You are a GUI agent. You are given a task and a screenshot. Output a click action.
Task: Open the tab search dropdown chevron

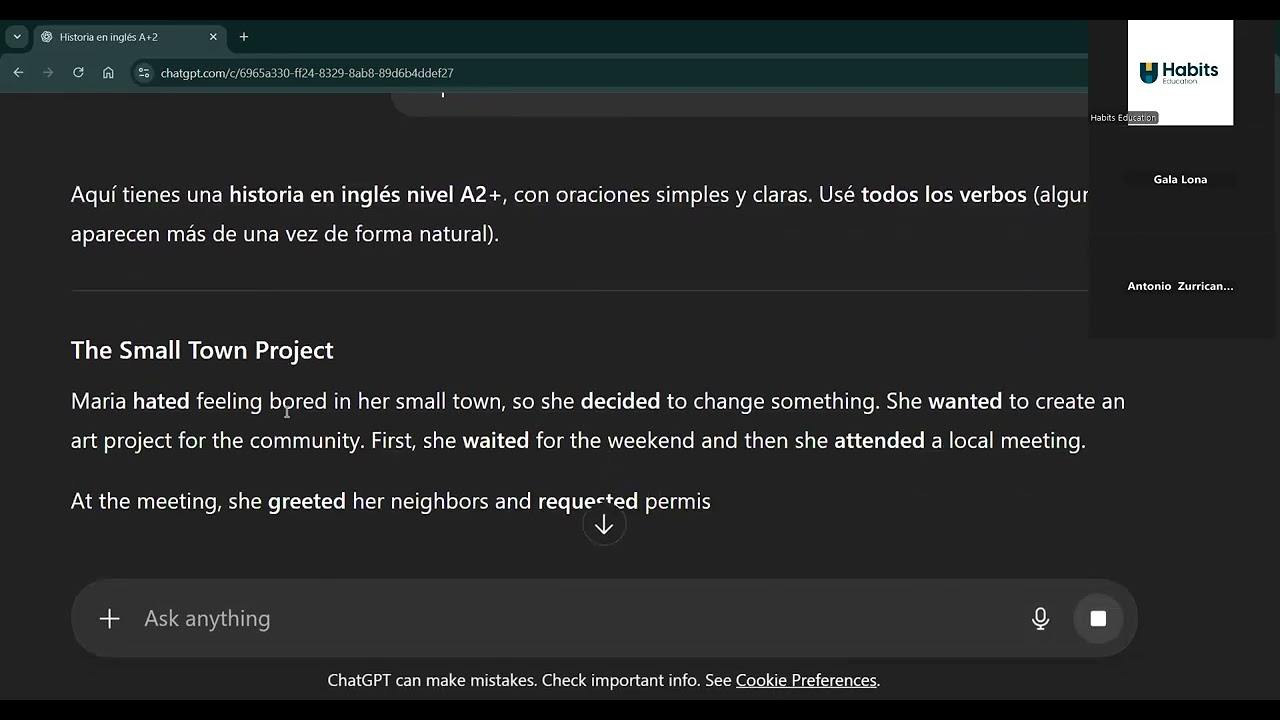click(x=17, y=37)
